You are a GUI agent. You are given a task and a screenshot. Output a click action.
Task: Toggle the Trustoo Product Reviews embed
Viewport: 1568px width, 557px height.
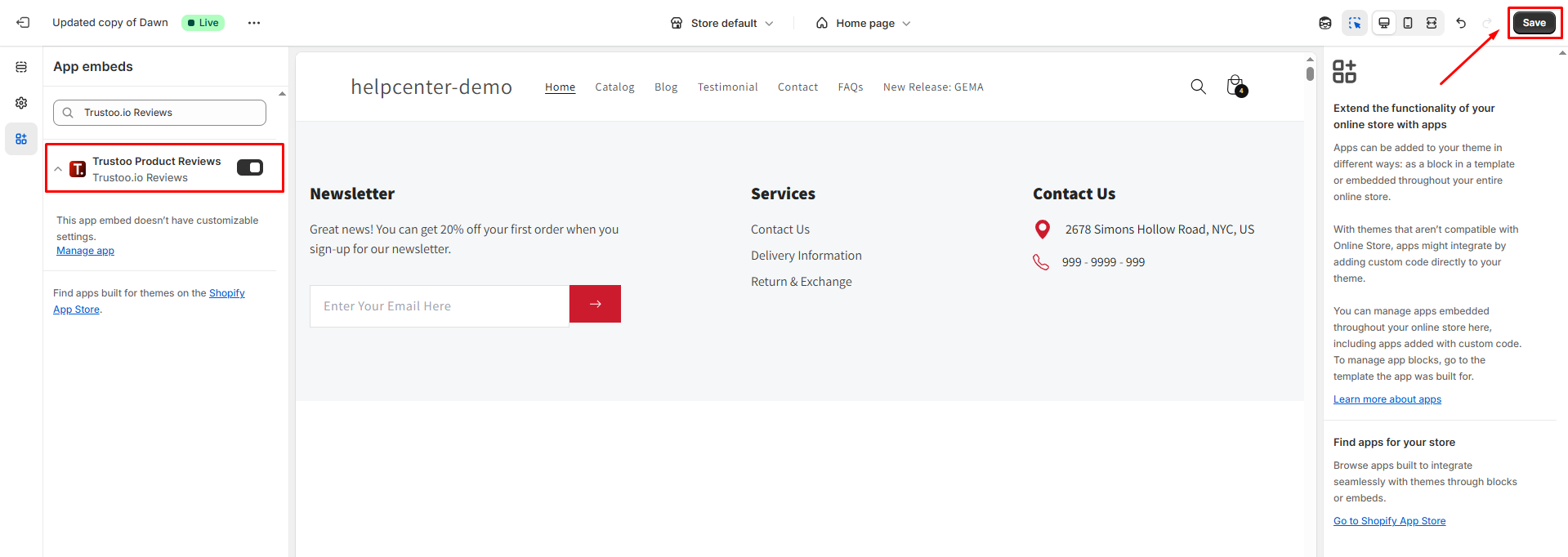tap(250, 167)
